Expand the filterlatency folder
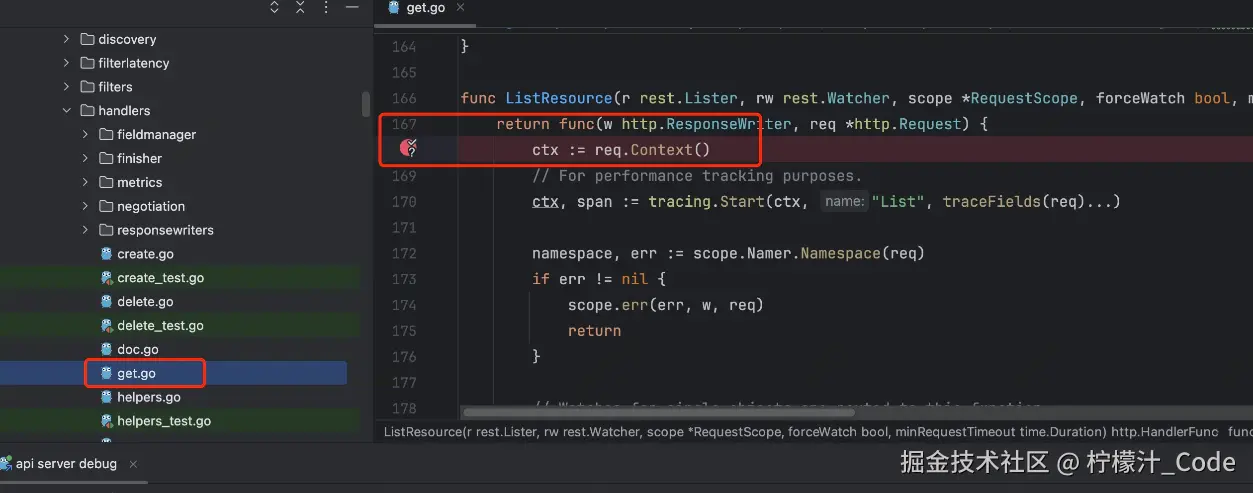This screenshot has width=1253, height=493. pyautogui.click(x=66, y=63)
